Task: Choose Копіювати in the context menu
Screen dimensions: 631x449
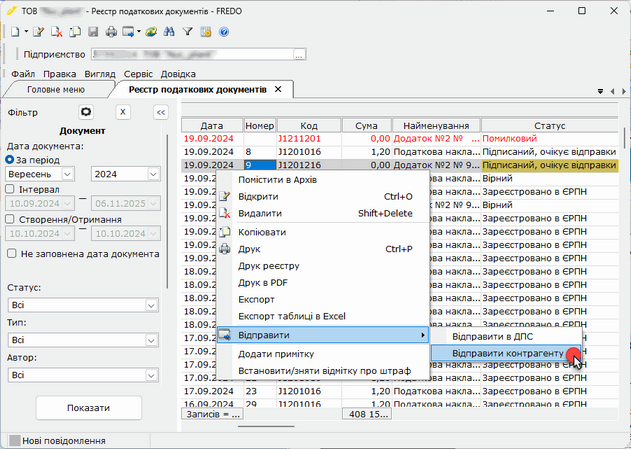Action: pyautogui.click(x=323, y=232)
